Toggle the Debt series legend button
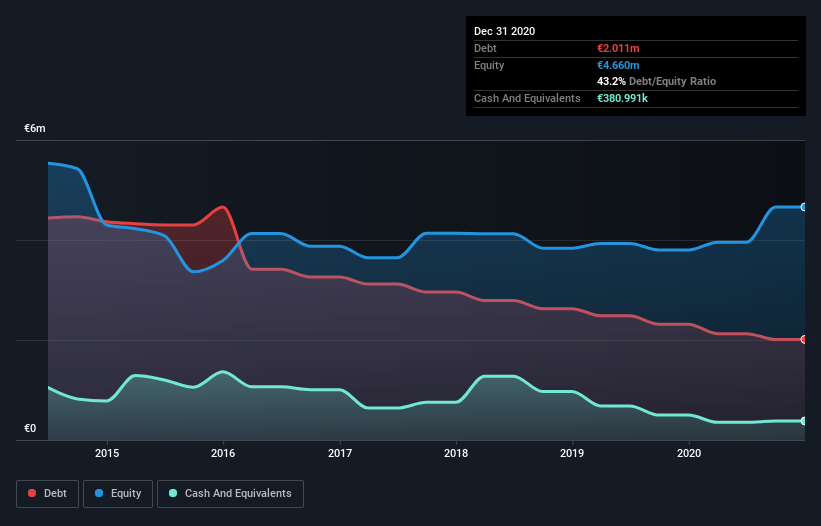The width and height of the screenshot is (821, 526). coord(48,494)
